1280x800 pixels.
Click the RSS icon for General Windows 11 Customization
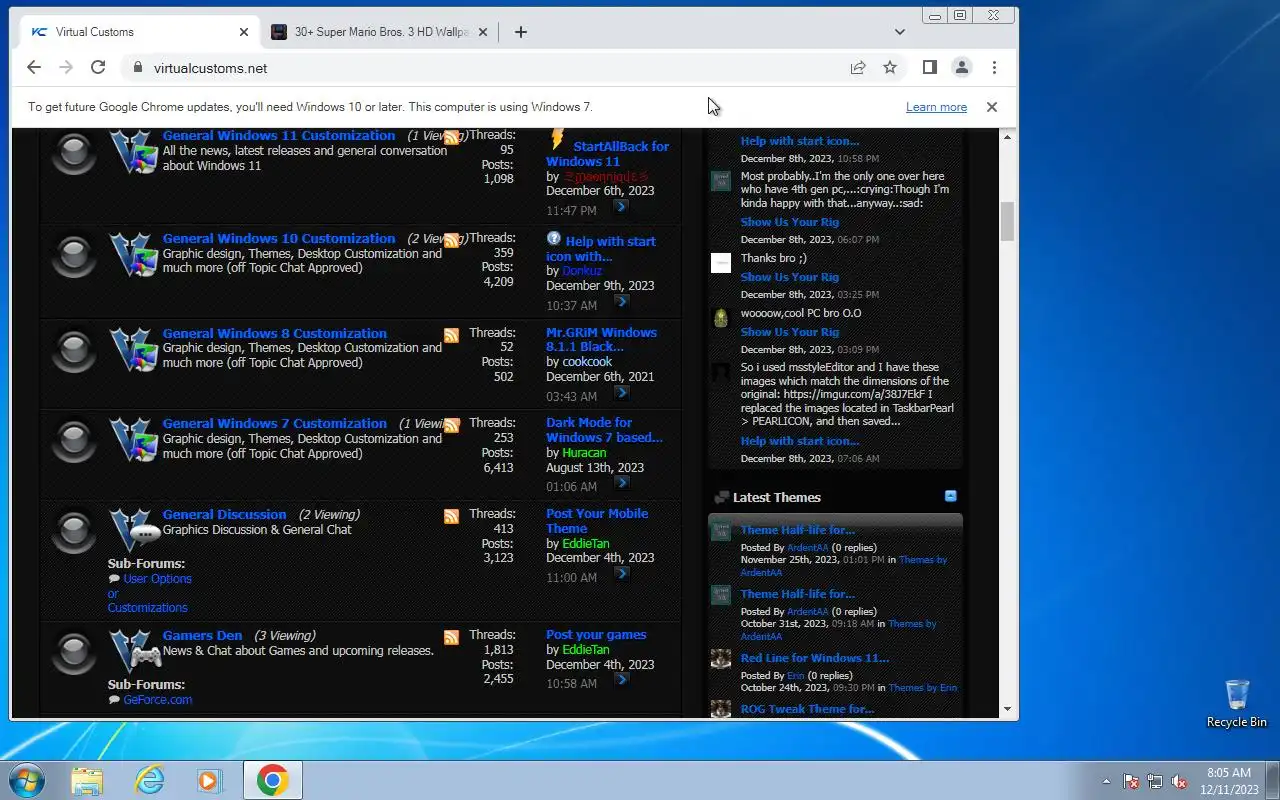[x=452, y=138]
